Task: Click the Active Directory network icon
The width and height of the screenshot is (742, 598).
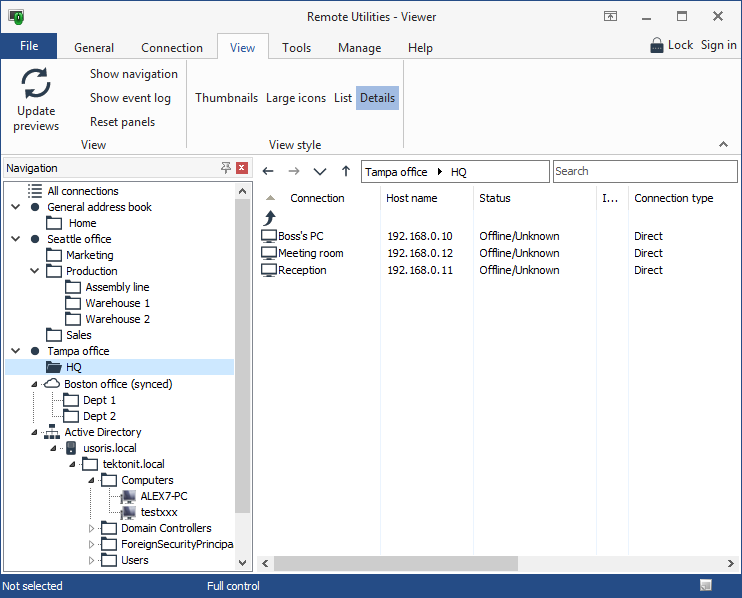Action: [52, 432]
